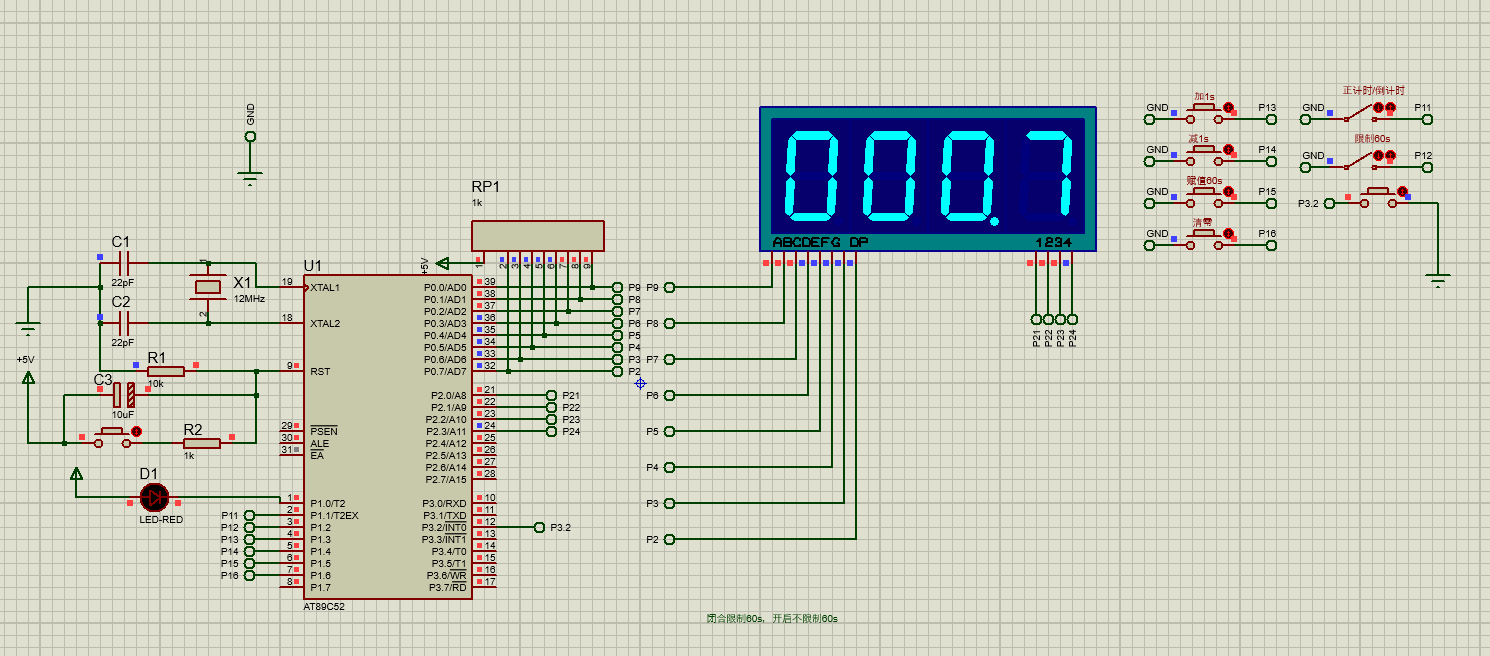Image resolution: width=1490 pixels, height=656 pixels.
Task: Click the +5V power arrow on the left
Action: point(28,378)
